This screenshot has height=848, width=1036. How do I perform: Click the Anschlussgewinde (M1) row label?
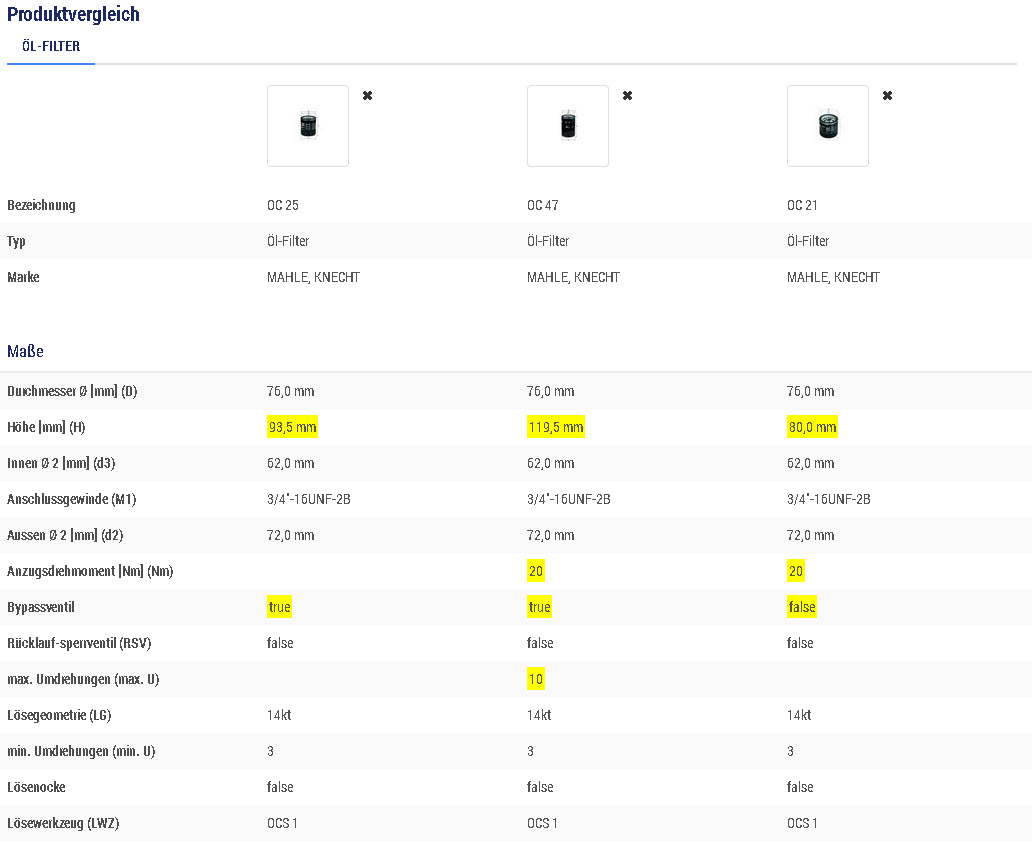[x=72, y=500]
